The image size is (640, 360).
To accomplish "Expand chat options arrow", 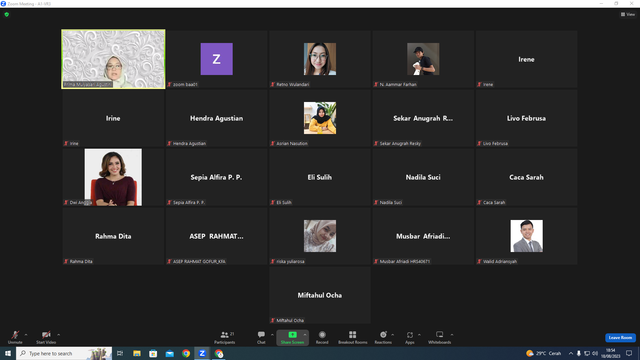I will [x=272, y=335].
